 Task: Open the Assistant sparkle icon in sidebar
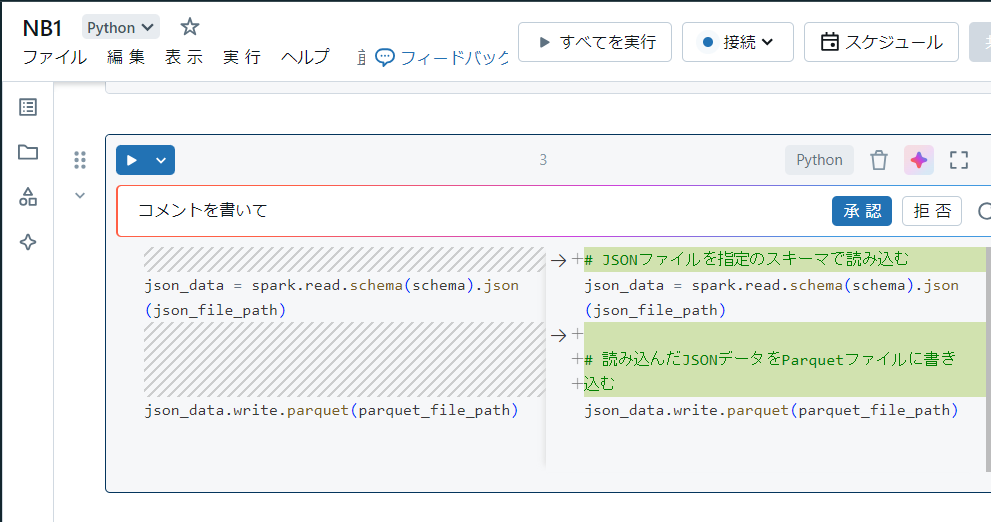coord(28,242)
